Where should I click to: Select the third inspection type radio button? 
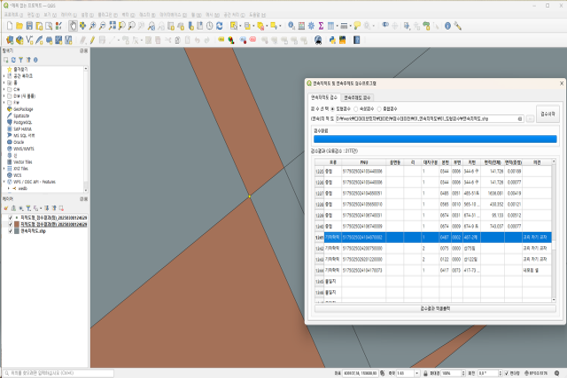point(379,109)
